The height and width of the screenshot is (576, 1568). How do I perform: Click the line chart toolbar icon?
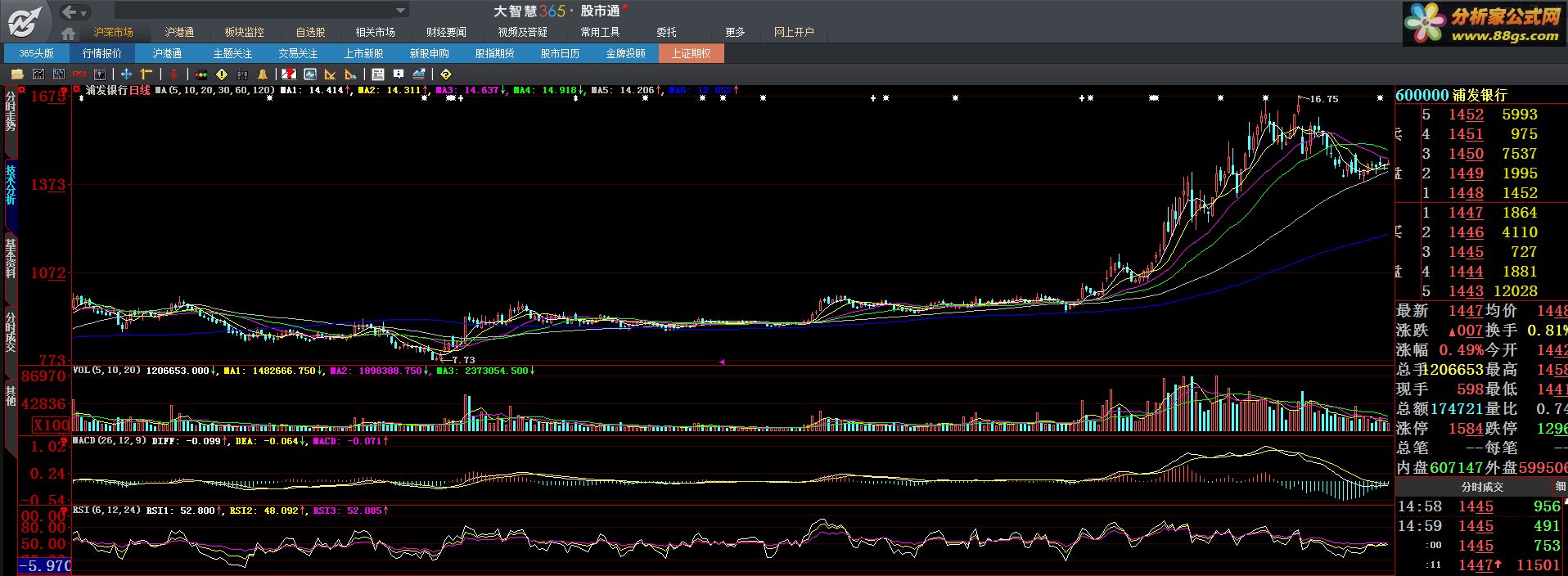[x=38, y=74]
